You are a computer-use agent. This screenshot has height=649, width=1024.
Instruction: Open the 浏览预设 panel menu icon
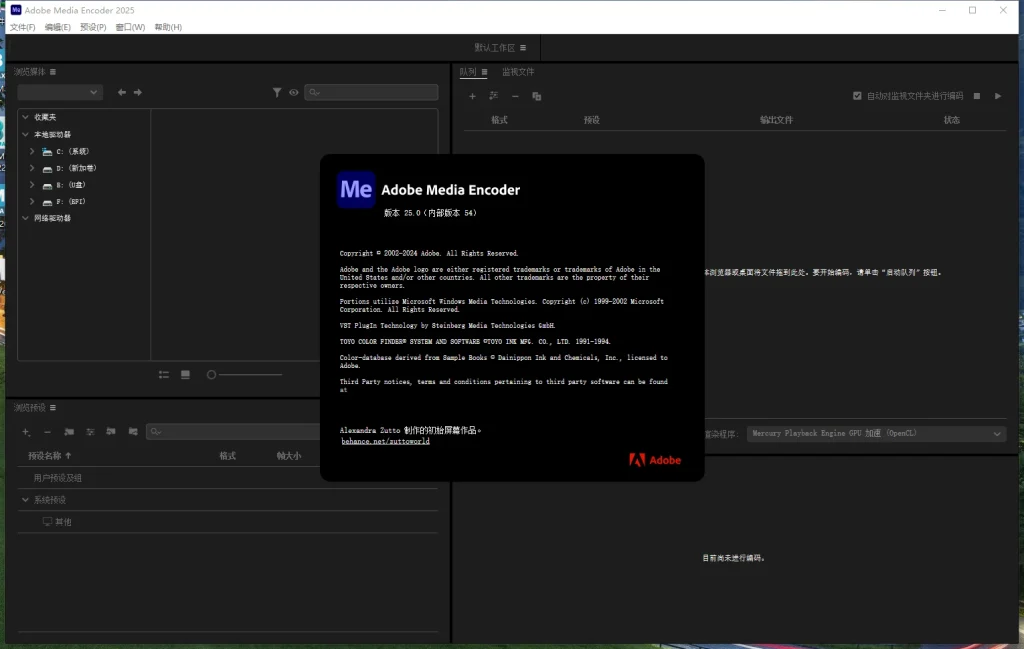53,407
